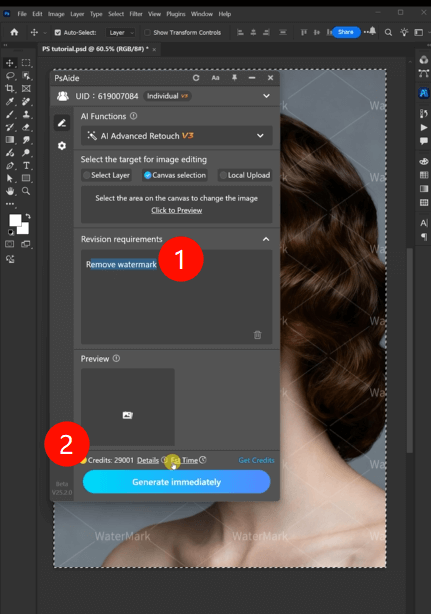Select the Spot Healing Brush tool
This screenshot has height=614, width=431.
26,101
